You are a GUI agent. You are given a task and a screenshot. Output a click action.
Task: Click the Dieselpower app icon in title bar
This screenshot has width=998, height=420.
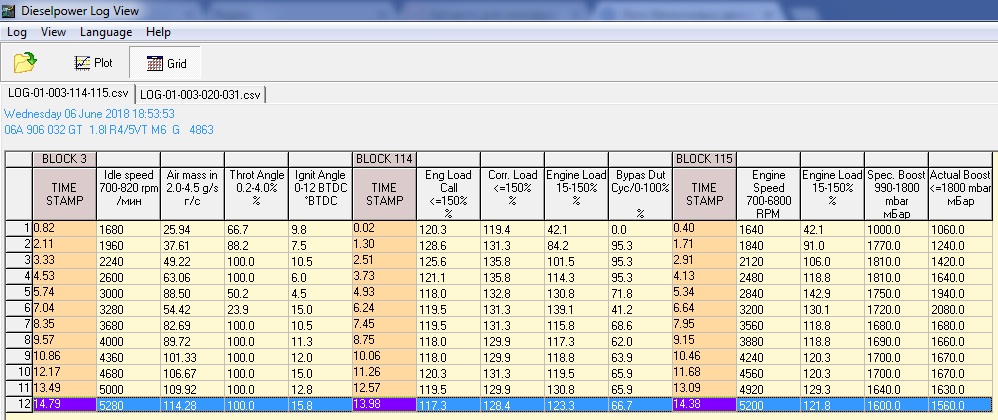pos(10,10)
